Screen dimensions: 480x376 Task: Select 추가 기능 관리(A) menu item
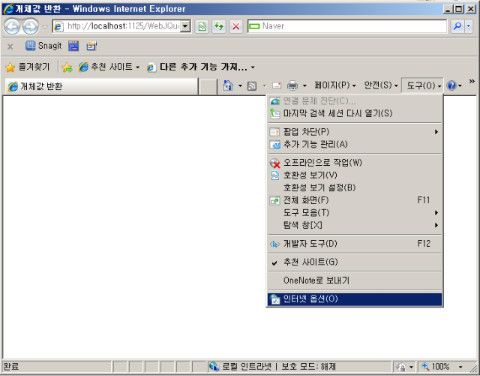click(355, 145)
